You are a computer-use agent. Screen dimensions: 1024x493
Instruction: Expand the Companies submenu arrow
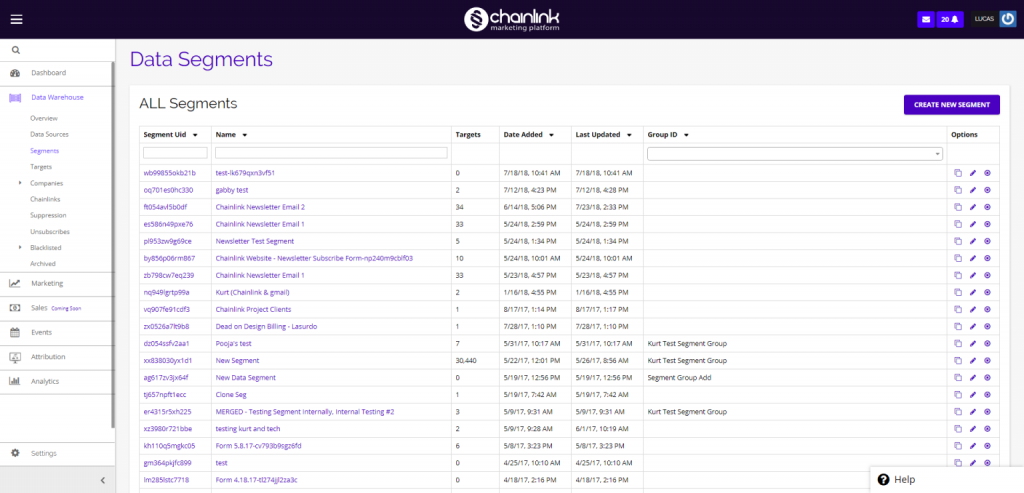tap(20, 183)
